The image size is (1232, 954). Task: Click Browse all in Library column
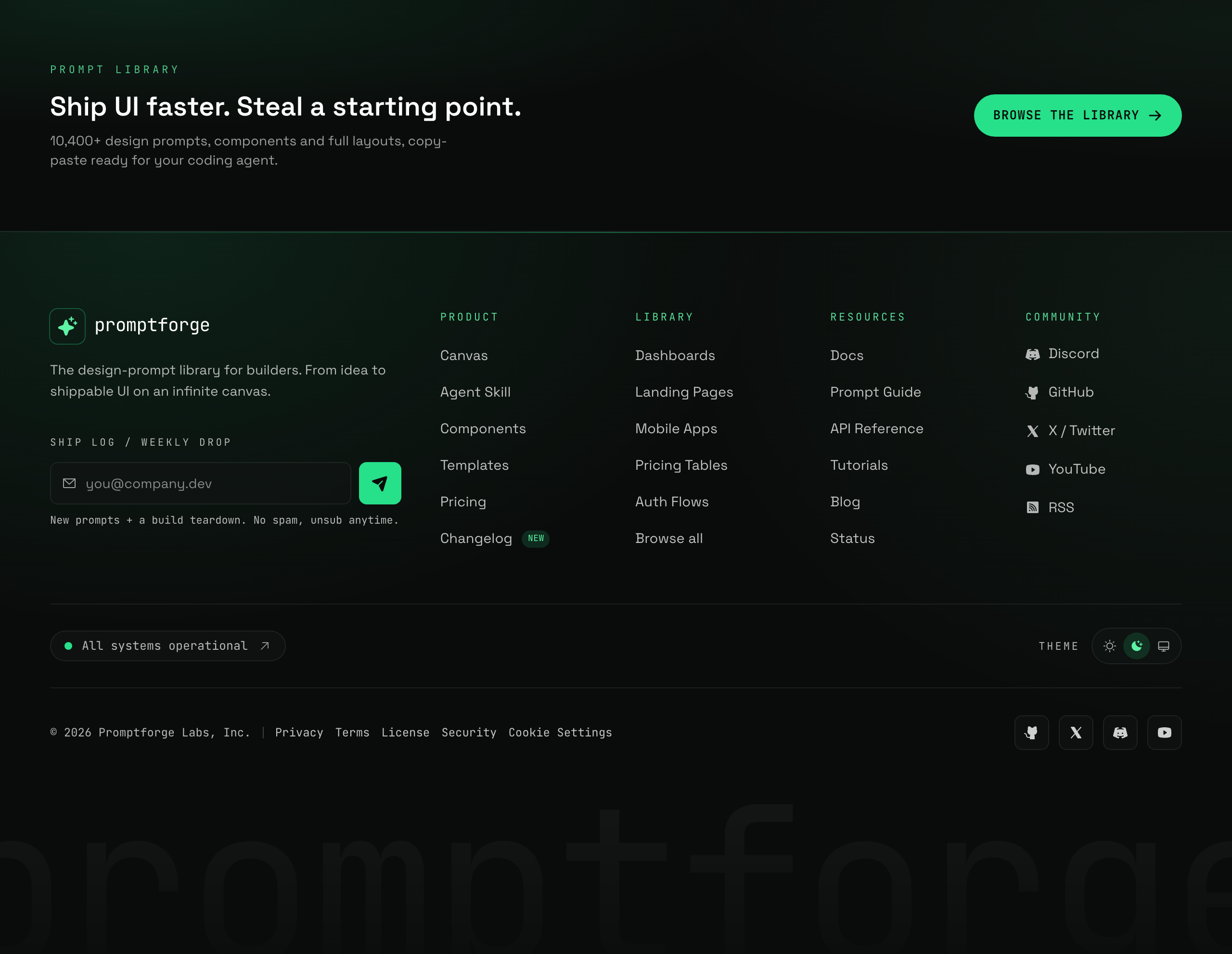669,539
